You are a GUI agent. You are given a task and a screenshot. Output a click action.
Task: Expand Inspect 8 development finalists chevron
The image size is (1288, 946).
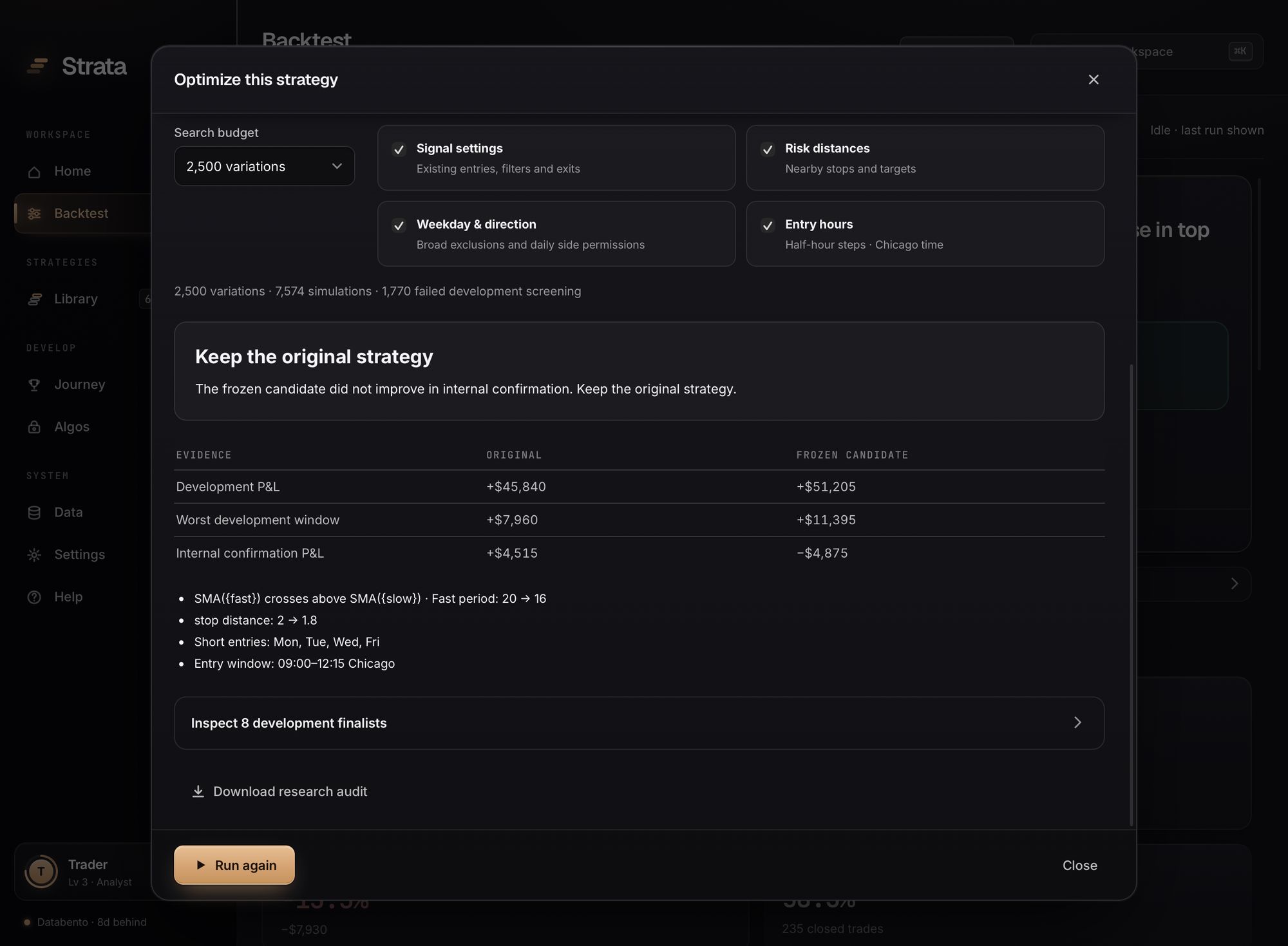point(1077,723)
